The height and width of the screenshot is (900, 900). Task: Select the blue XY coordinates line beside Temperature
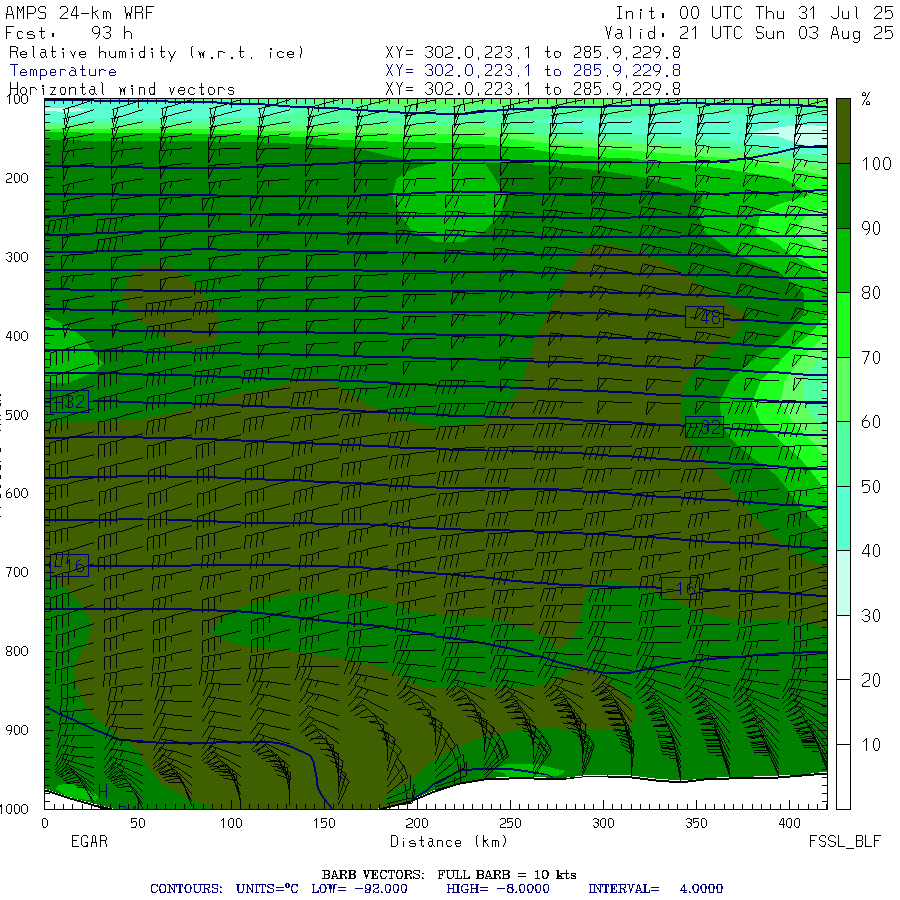pyautogui.click(x=533, y=71)
